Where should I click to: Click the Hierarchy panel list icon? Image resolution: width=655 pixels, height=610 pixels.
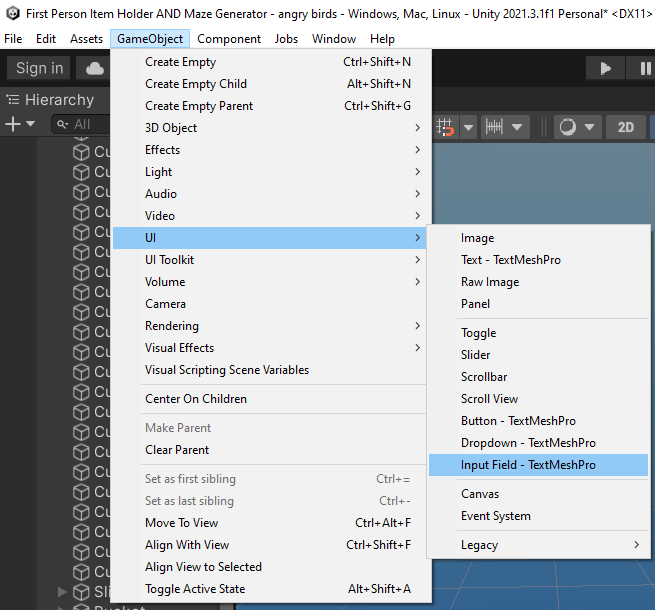click(13, 100)
